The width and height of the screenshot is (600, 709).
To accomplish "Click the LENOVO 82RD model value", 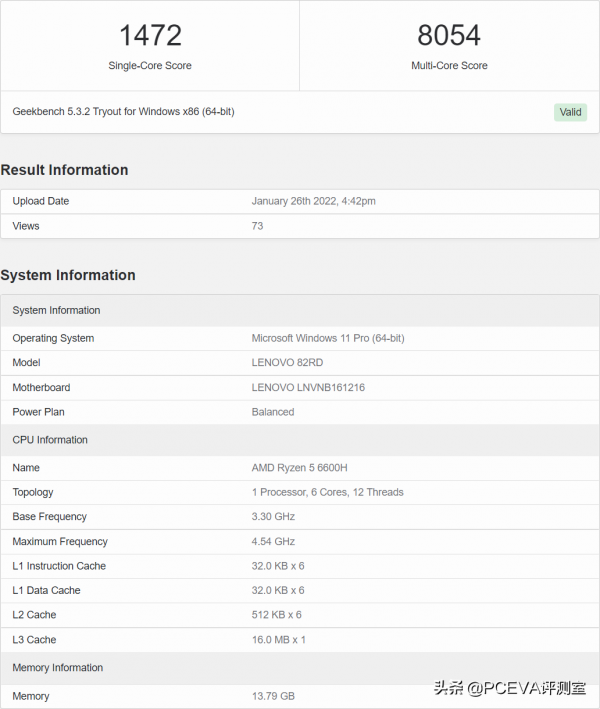I will [x=287, y=363].
